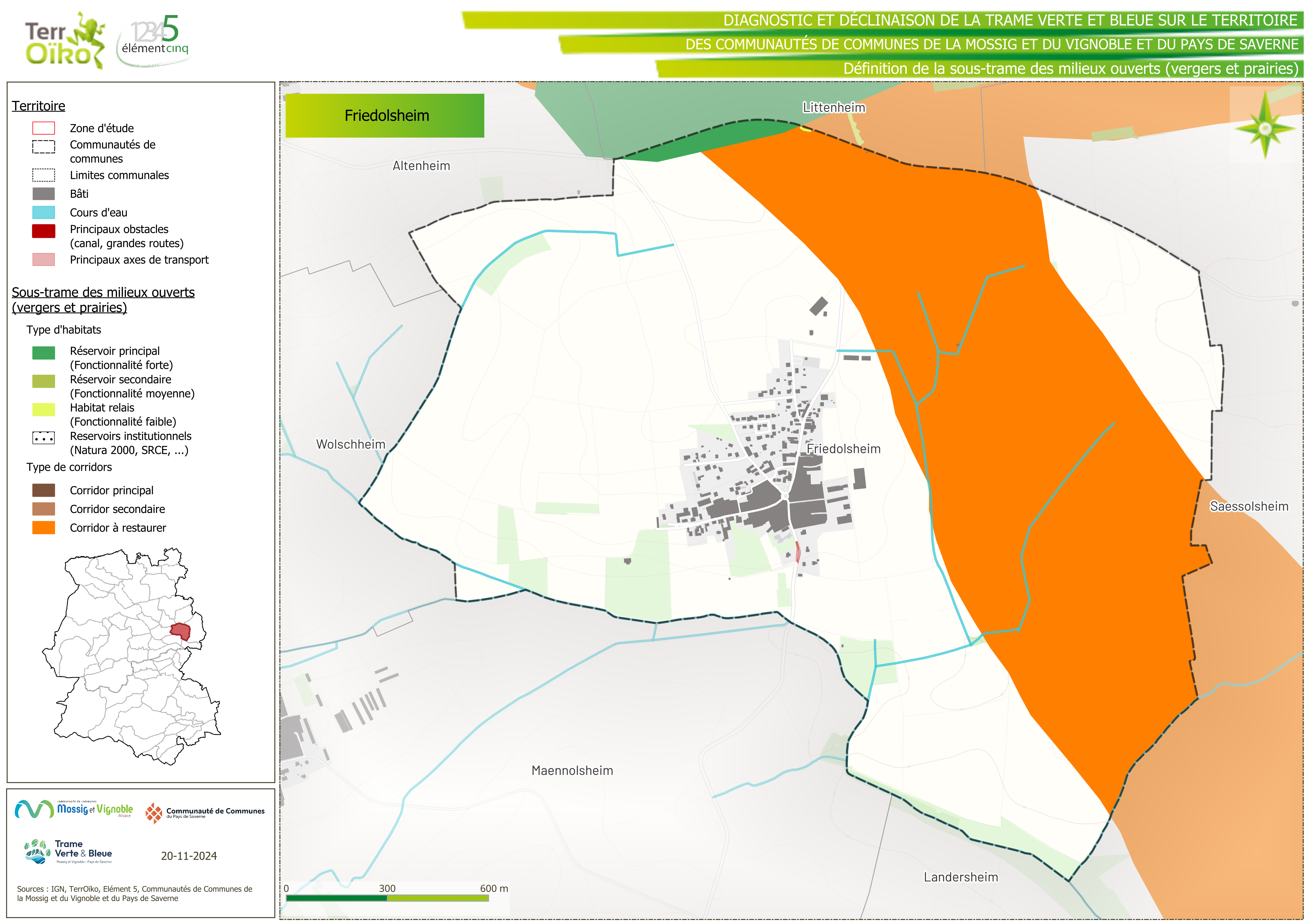Click the Zone d'étude red outline symbol

pyautogui.click(x=44, y=128)
